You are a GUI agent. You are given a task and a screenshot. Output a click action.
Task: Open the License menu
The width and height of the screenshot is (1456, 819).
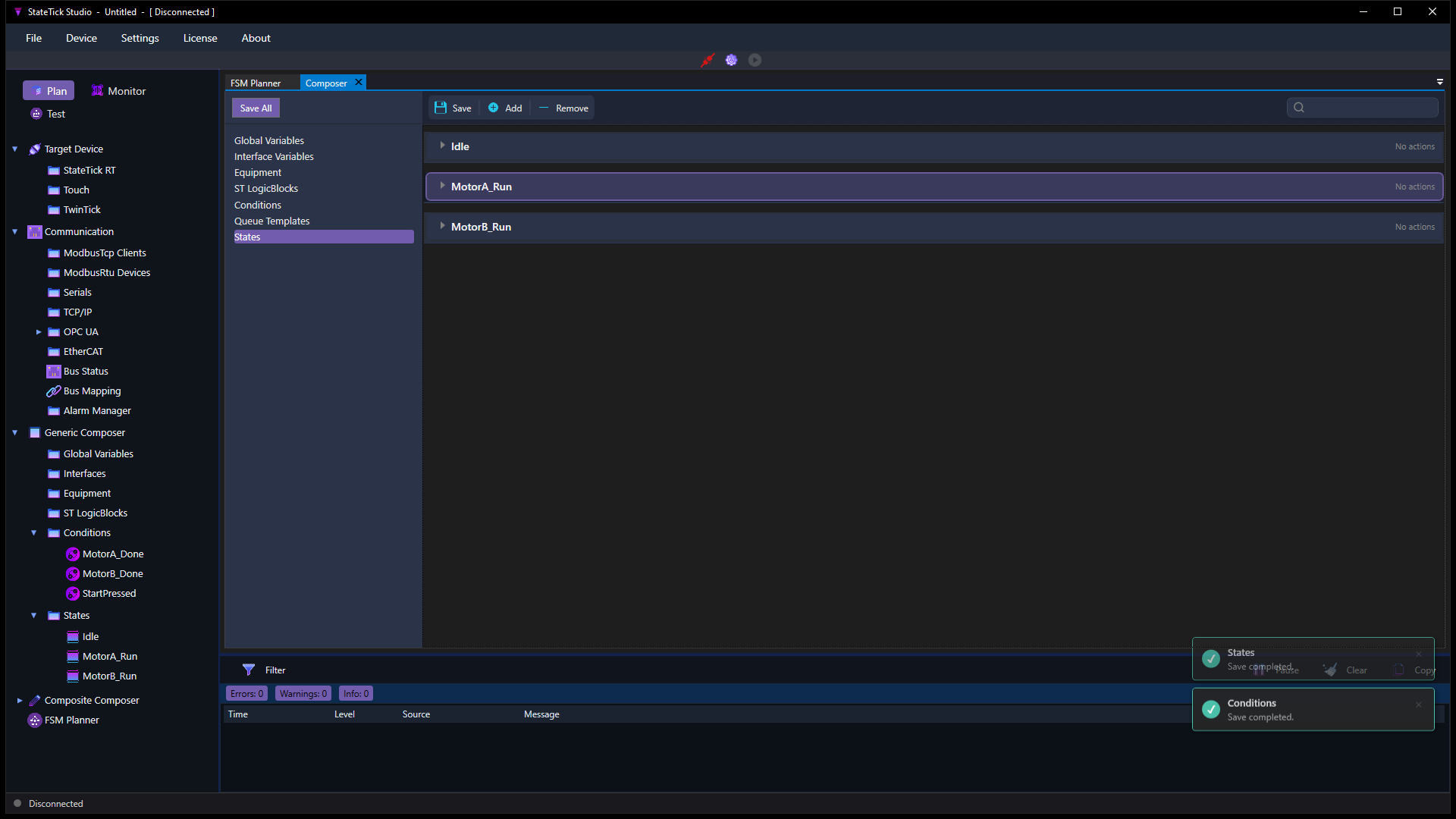click(x=200, y=38)
